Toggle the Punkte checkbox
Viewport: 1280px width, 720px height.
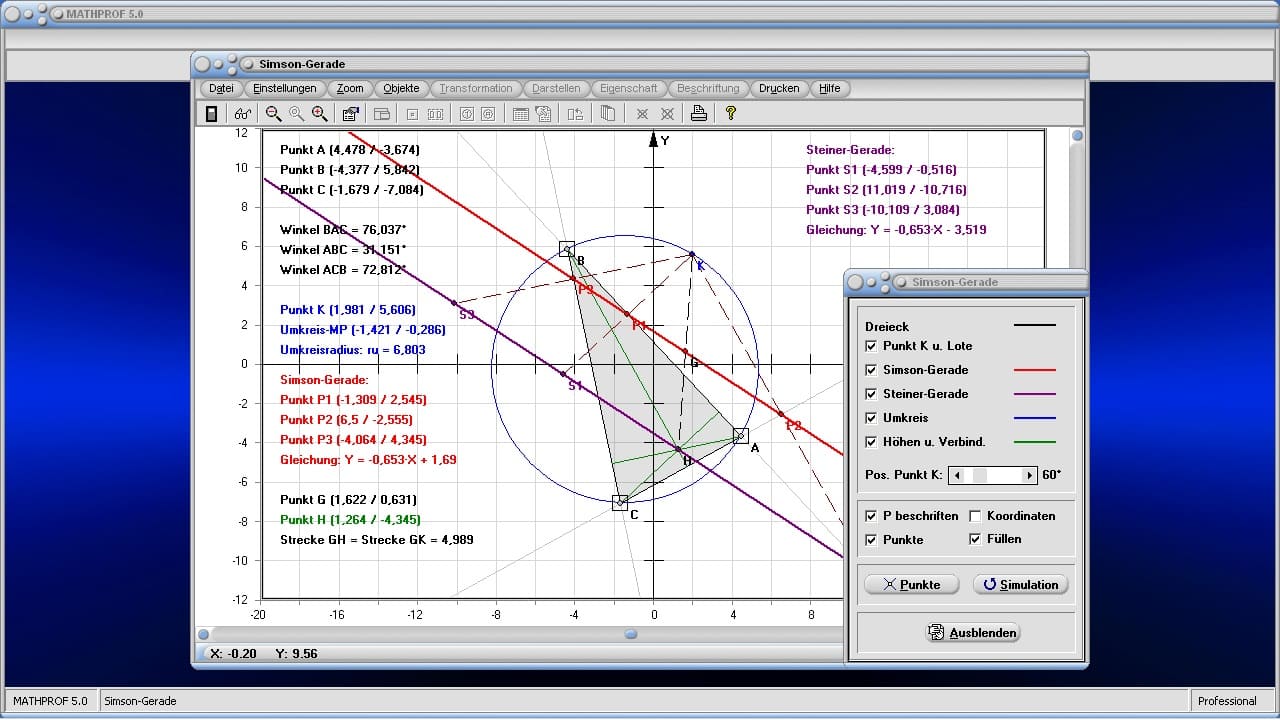tap(871, 540)
